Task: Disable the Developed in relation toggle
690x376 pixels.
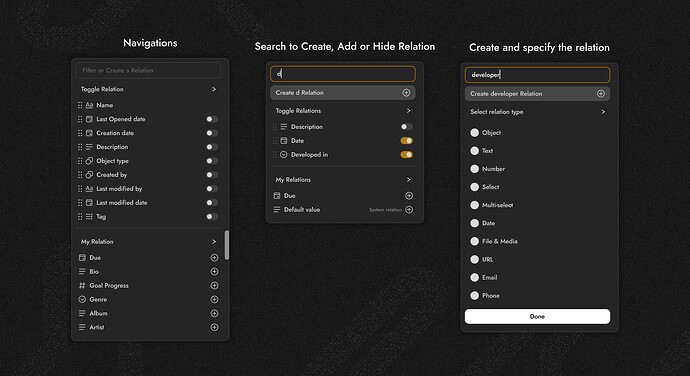Action: [406, 155]
